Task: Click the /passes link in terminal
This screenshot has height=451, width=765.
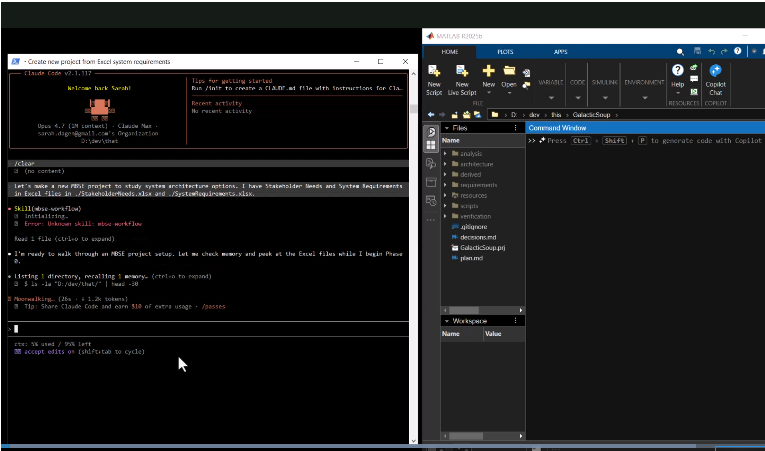Action: [214, 307]
